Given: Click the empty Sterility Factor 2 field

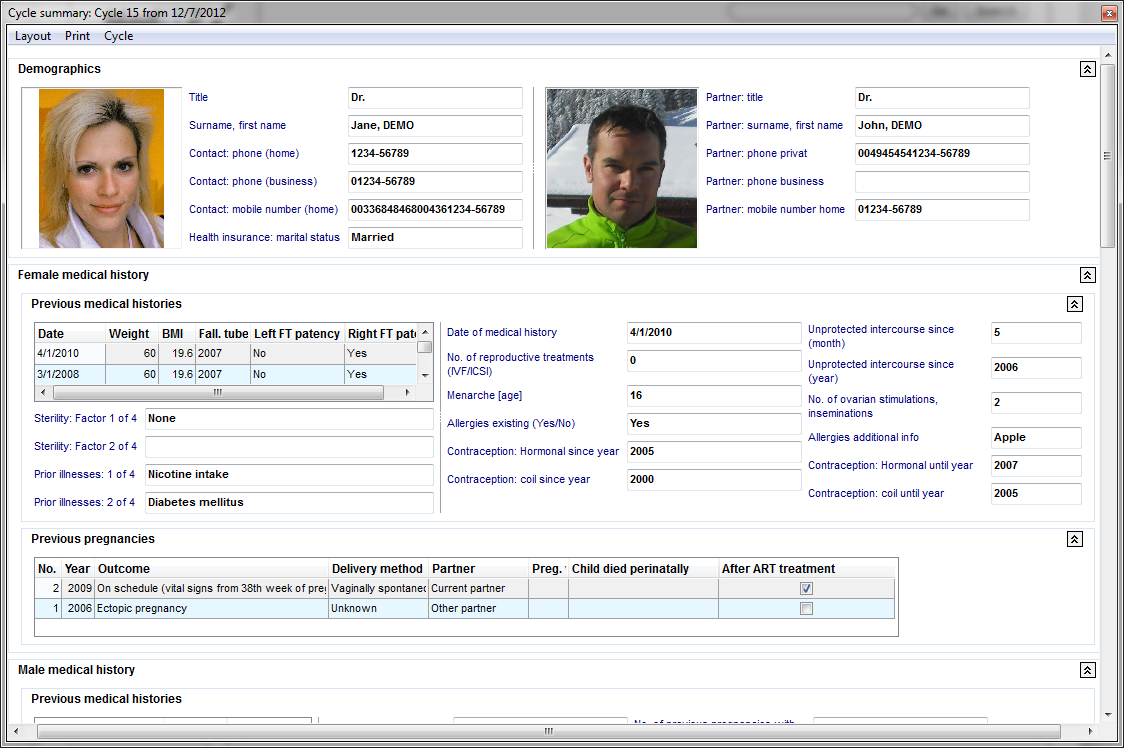Looking at the screenshot, I should click(289, 447).
